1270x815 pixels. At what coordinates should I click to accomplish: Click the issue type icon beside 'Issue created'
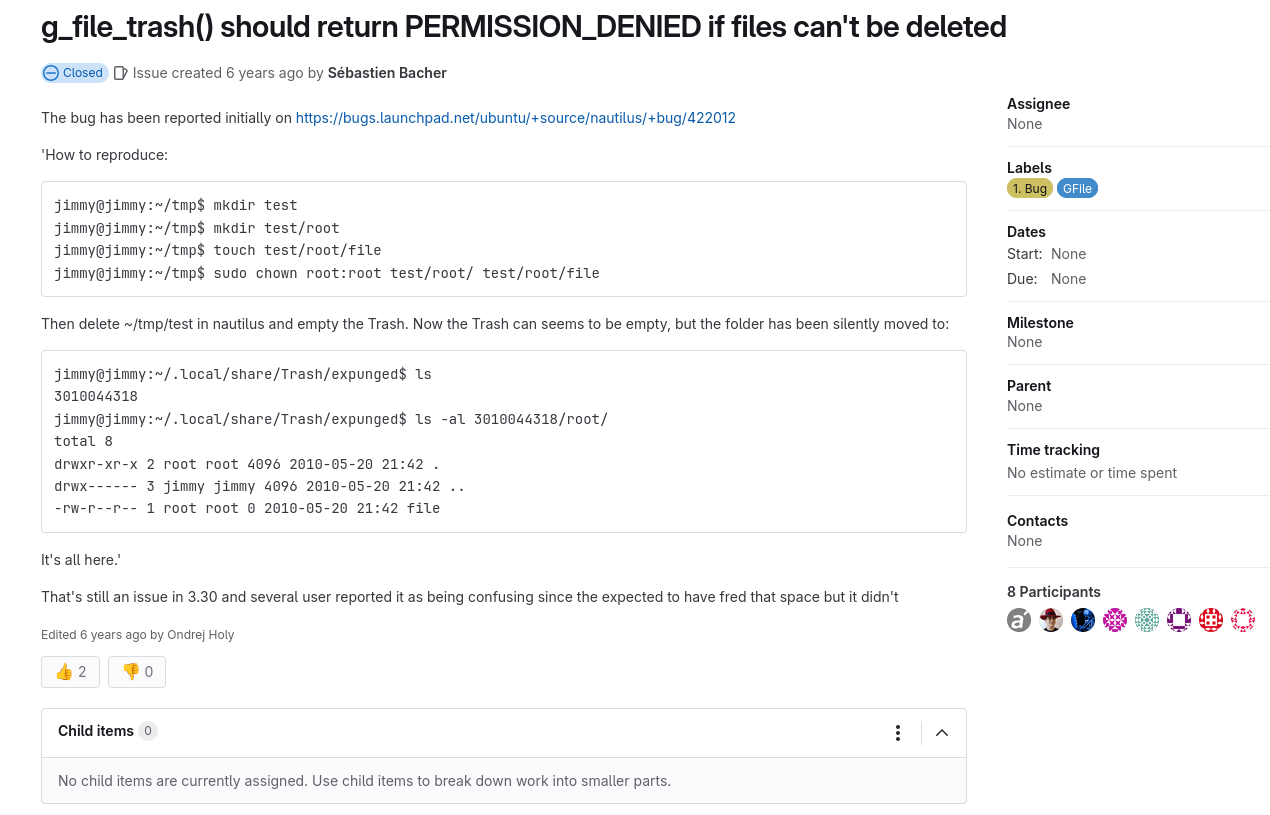tap(121, 73)
